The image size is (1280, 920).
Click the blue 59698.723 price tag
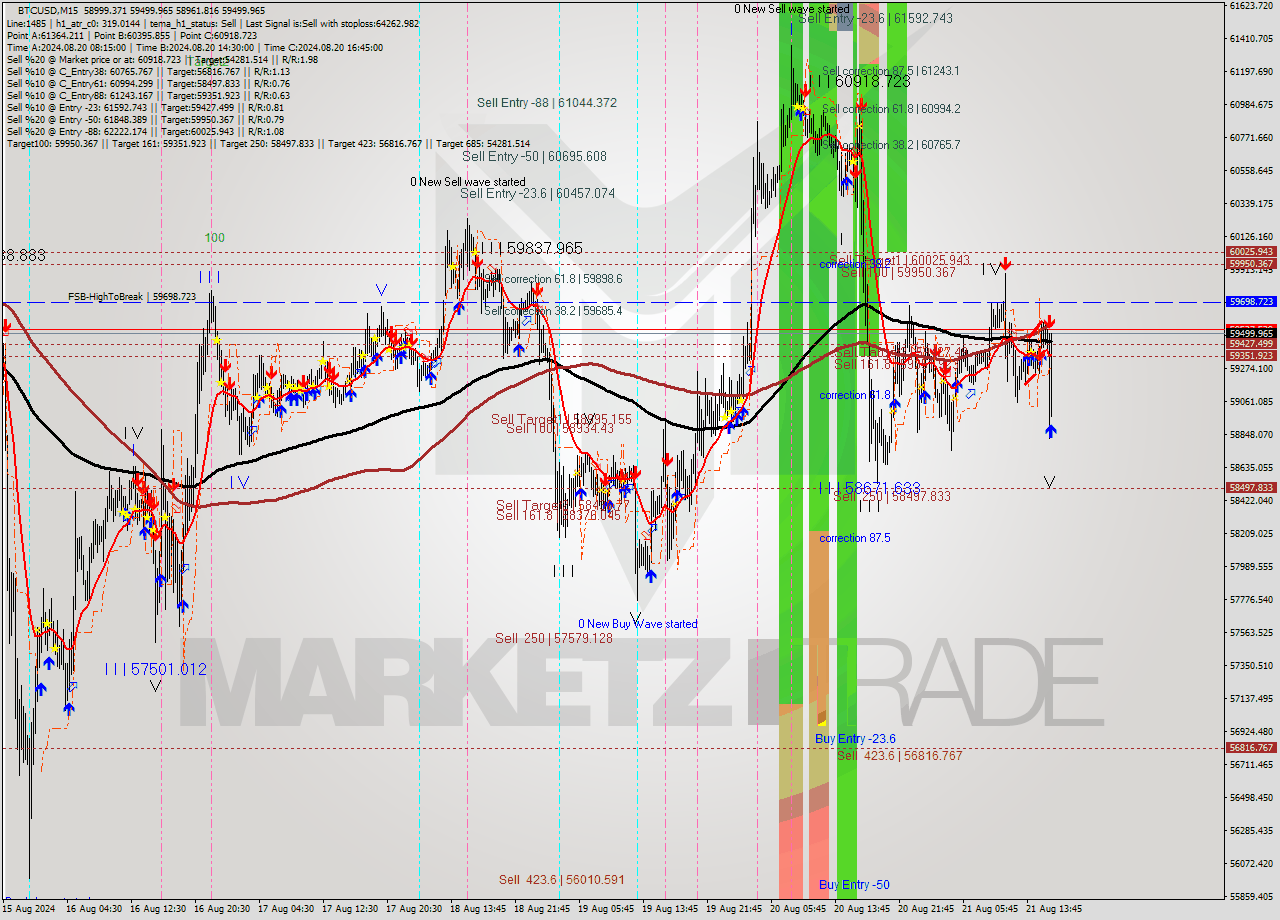pyautogui.click(x=1251, y=301)
